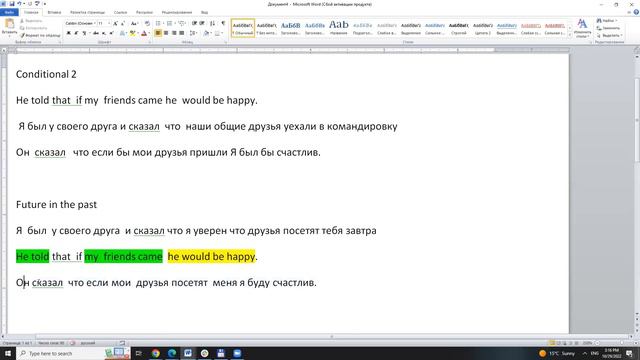Click the Найти (Find) button

(x=608, y=20)
